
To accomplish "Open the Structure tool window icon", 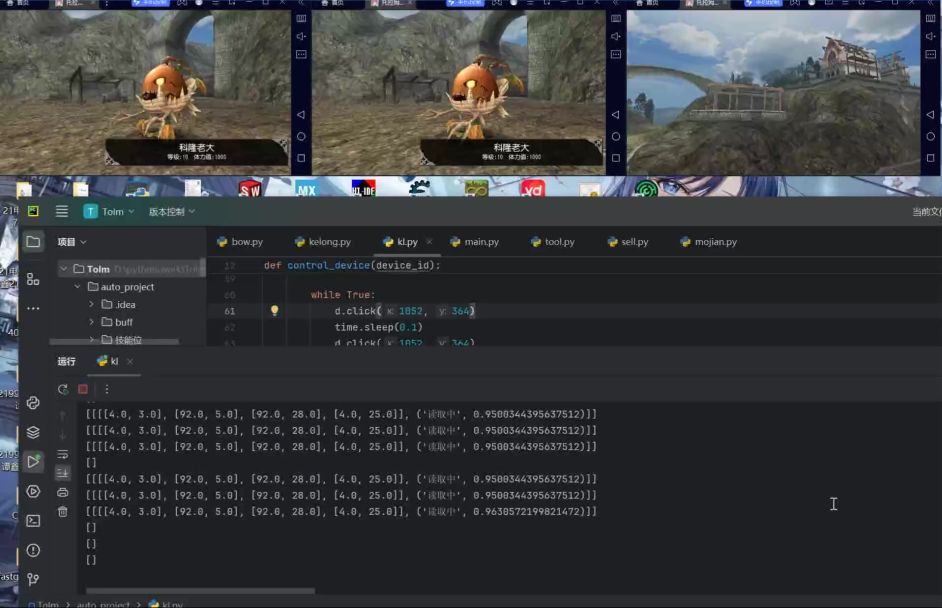I will 33,279.
